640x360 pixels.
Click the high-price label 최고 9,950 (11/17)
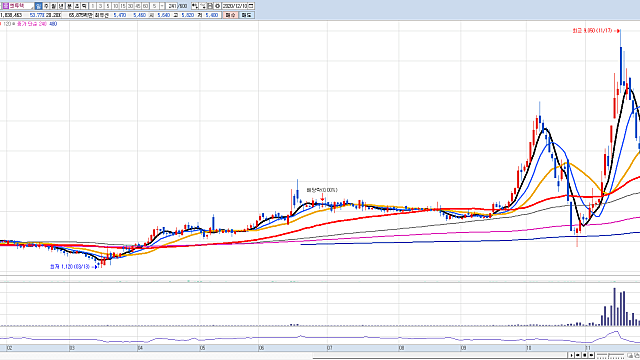(592, 31)
